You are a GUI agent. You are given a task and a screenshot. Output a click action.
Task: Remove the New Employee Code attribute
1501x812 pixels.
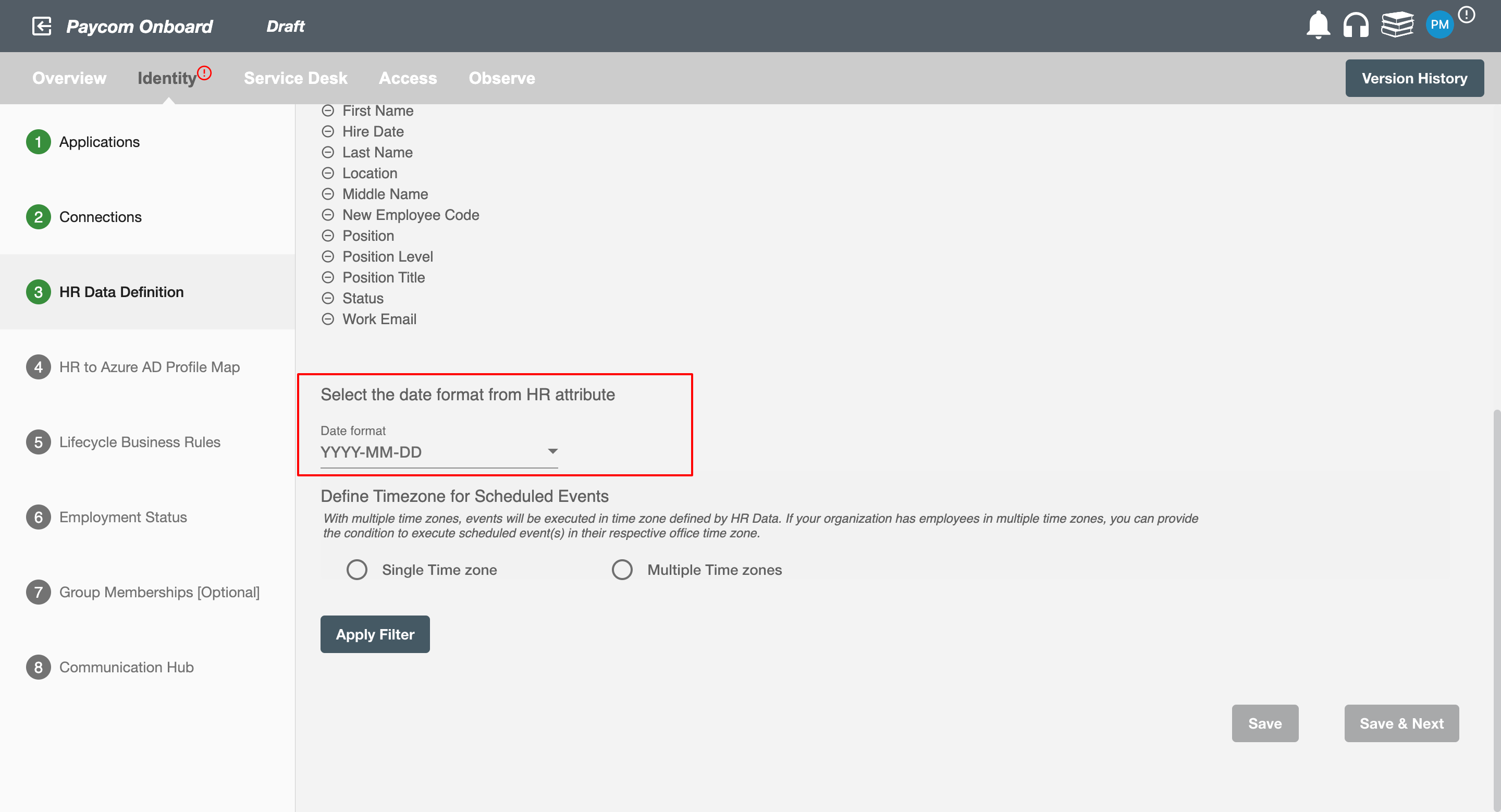pyautogui.click(x=328, y=216)
